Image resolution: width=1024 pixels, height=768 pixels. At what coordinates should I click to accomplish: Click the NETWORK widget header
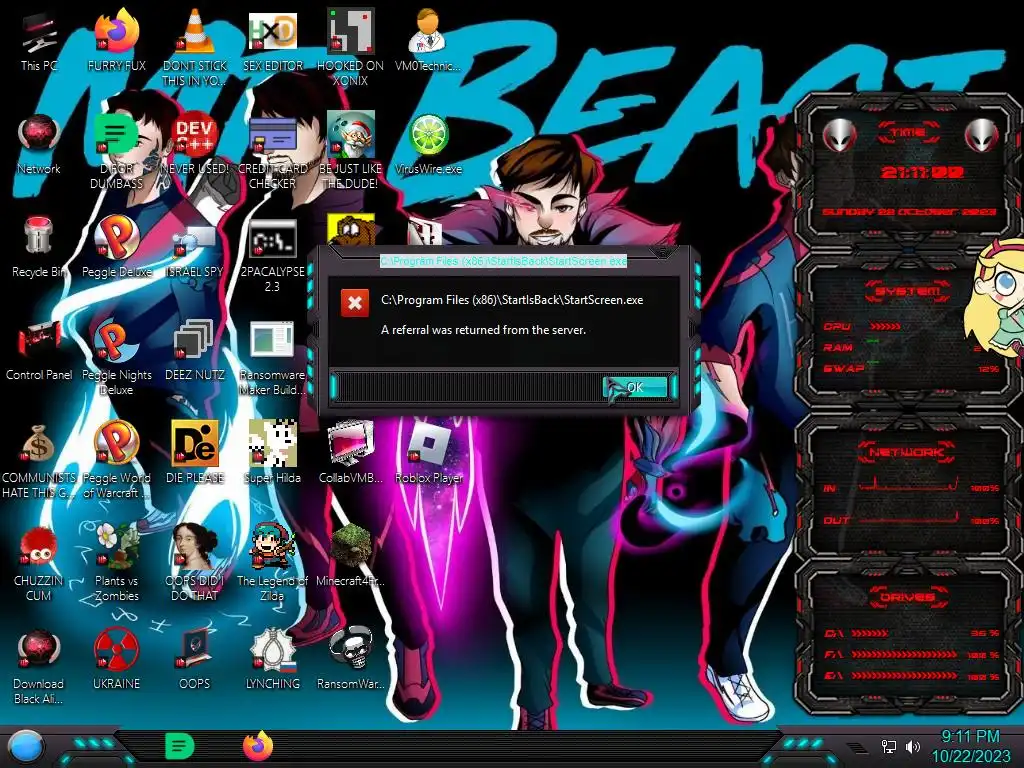tap(908, 451)
